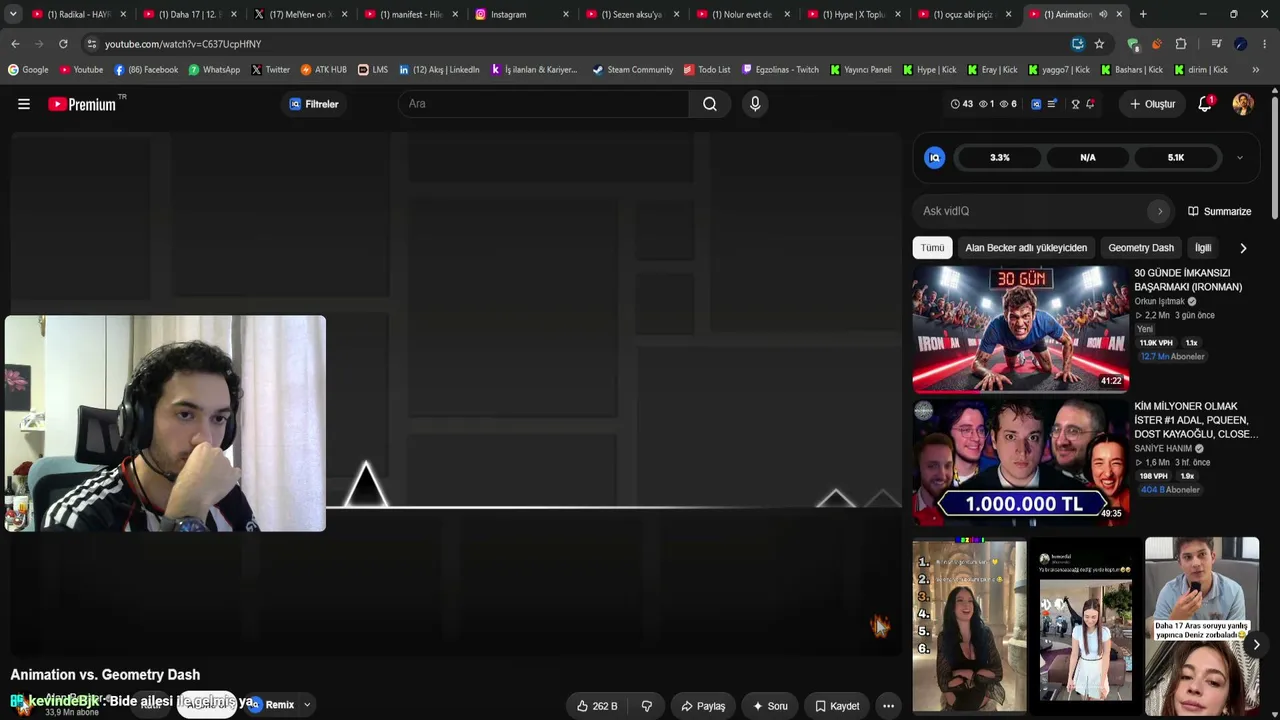This screenshot has height=720, width=1280.
Task: Open the Daha 17 Aras soruyu Short
Action: 1202,625
